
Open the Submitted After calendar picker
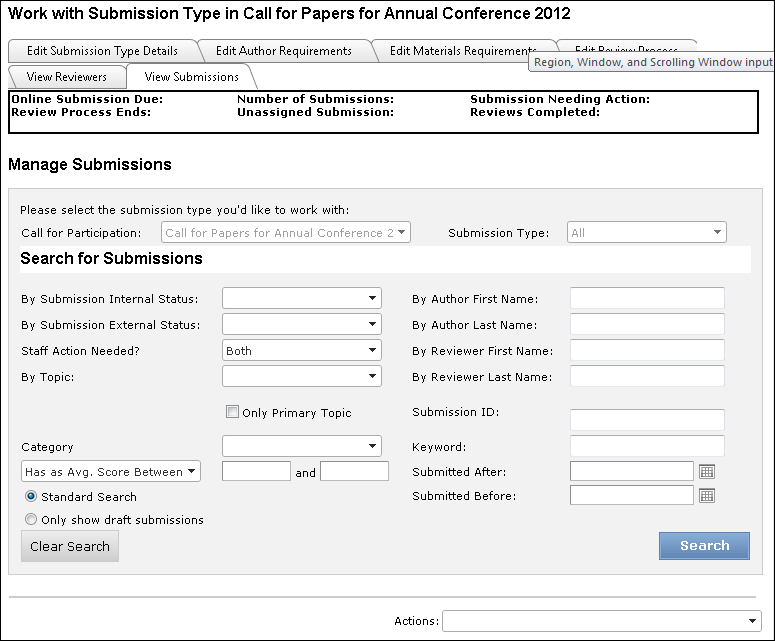tap(707, 471)
